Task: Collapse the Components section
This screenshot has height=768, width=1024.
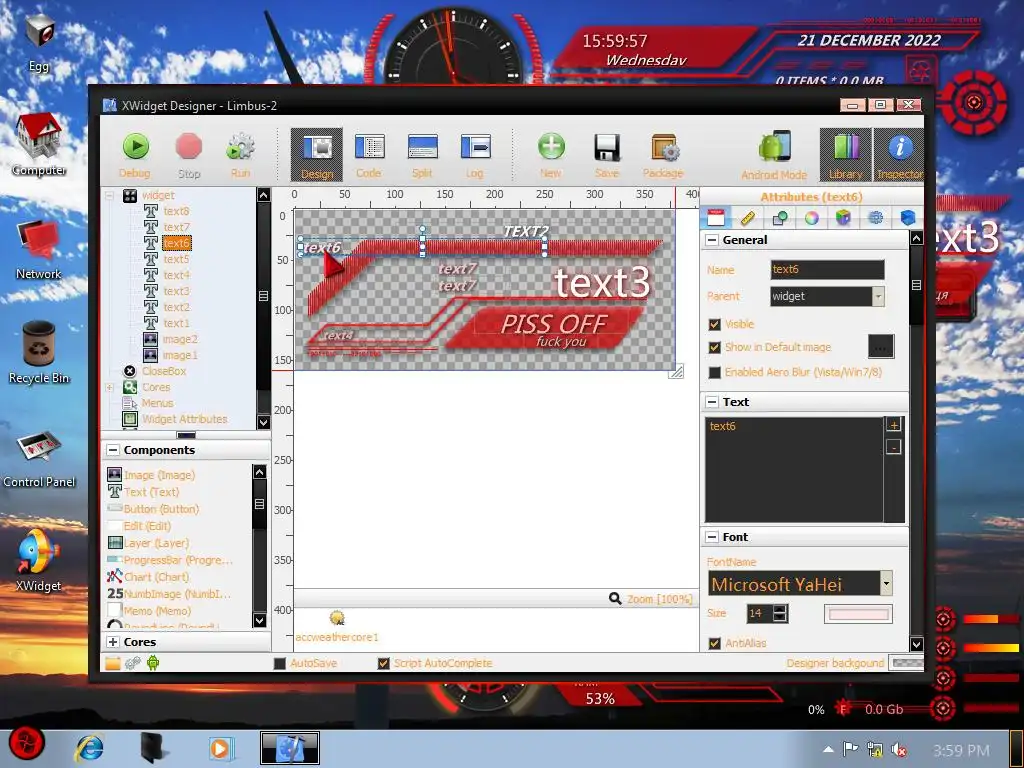Action: point(113,450)
